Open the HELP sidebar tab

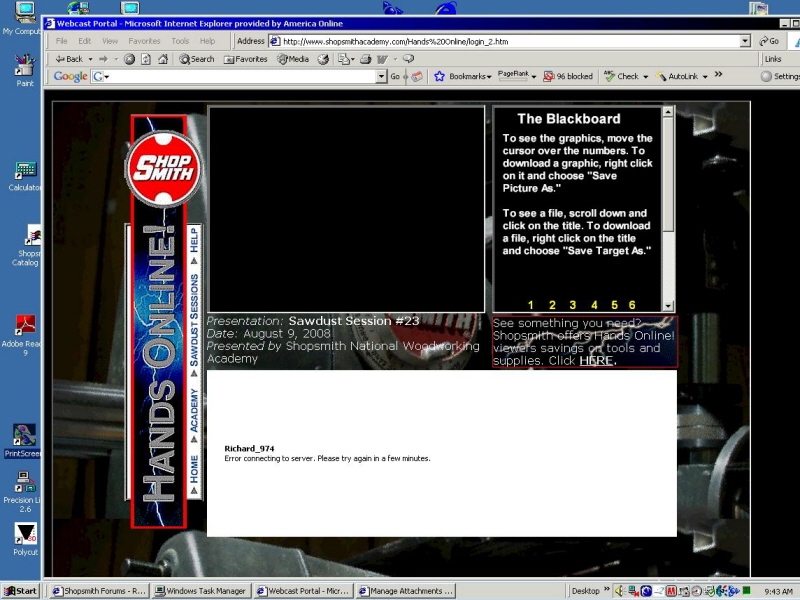pyautogui.click(x=194, y=240)
